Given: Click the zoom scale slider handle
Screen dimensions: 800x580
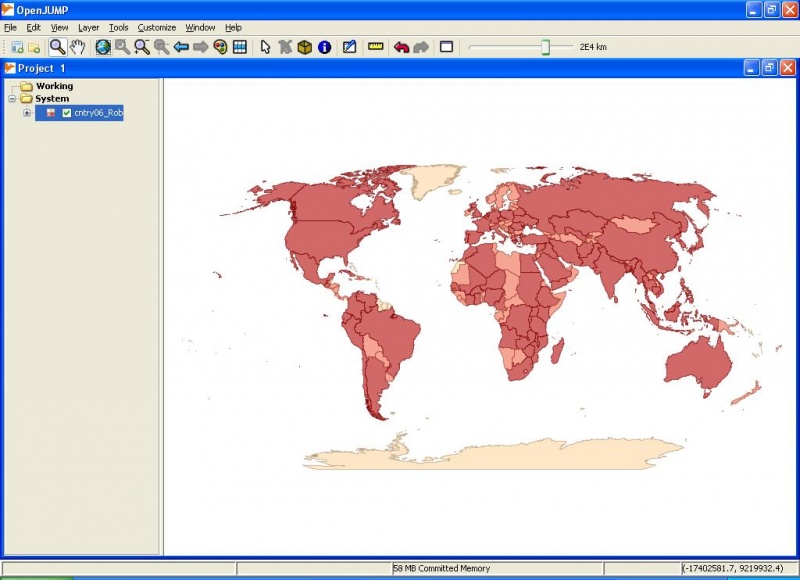Looking at the screenshot, I should 546,47.
